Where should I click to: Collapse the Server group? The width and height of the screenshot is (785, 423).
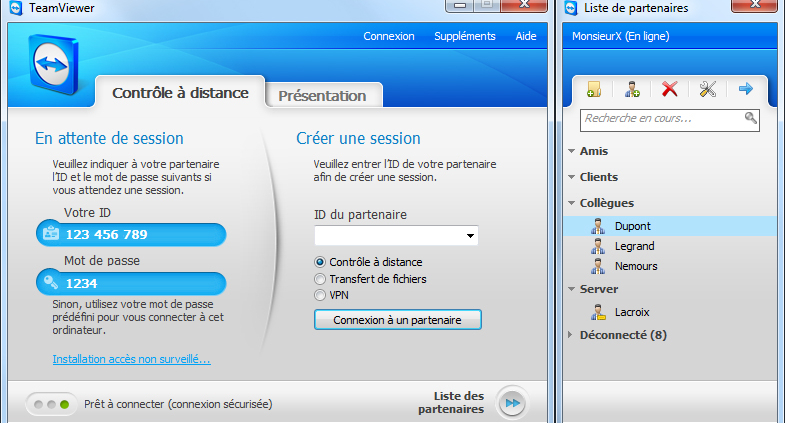pyautogui.click(x=572, y=289)
